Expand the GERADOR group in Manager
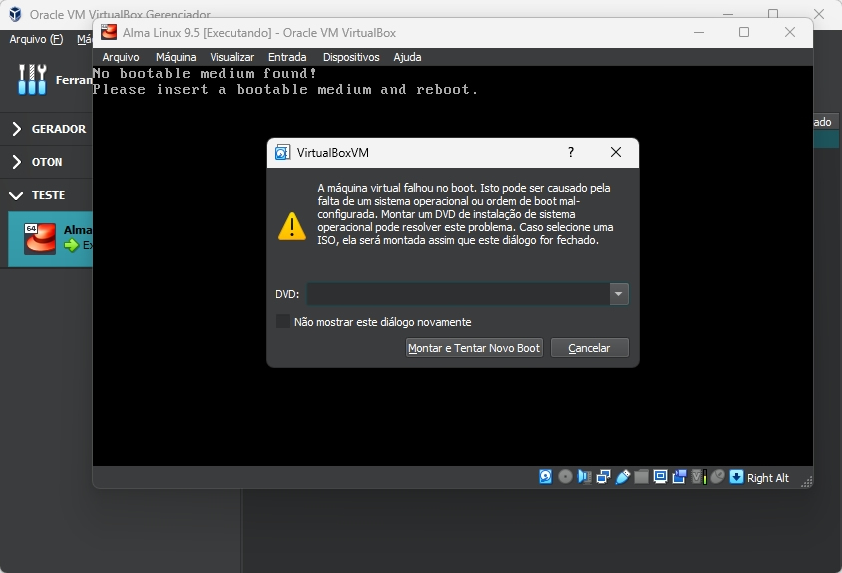This screenshot has width=842, height=573. tap(17, 129)
